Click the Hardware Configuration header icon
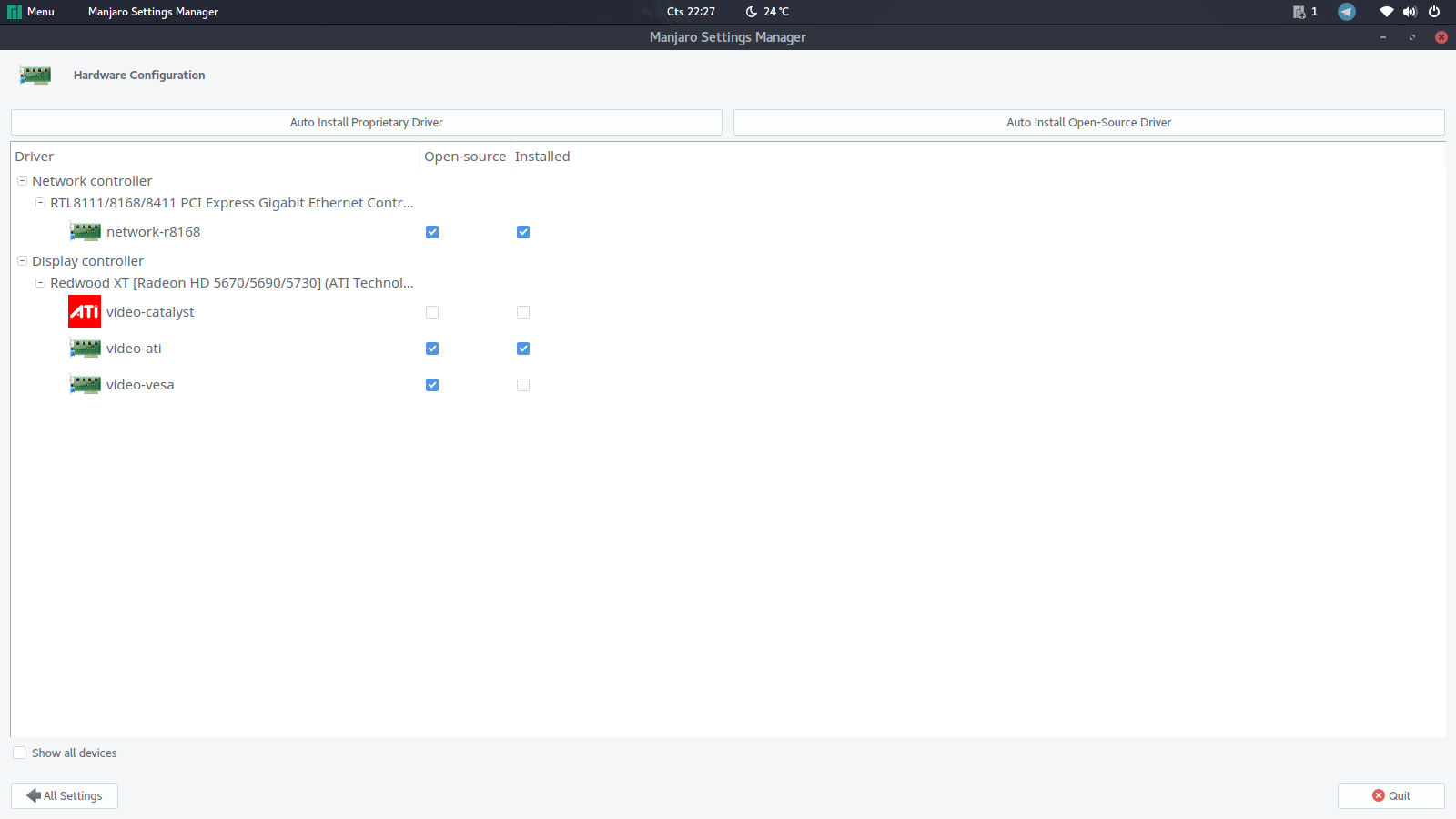Screen dimensions: 1456x819 35,75
